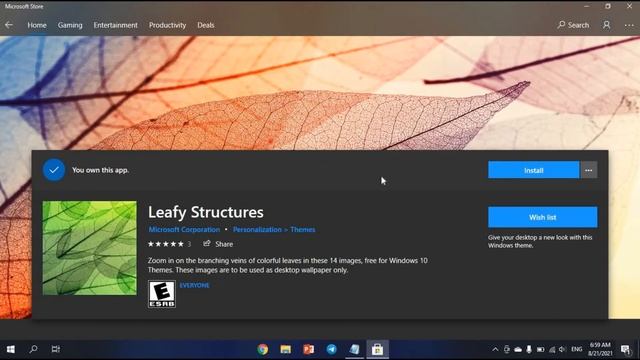Switch to the Productivity tab
Screen dimensions: 640x360
tap(167, 25)
